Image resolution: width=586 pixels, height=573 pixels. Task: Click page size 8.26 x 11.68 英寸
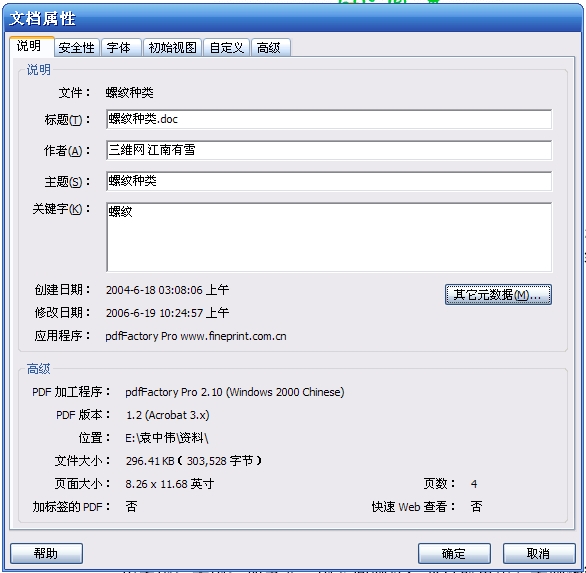[x=170, y=484]
